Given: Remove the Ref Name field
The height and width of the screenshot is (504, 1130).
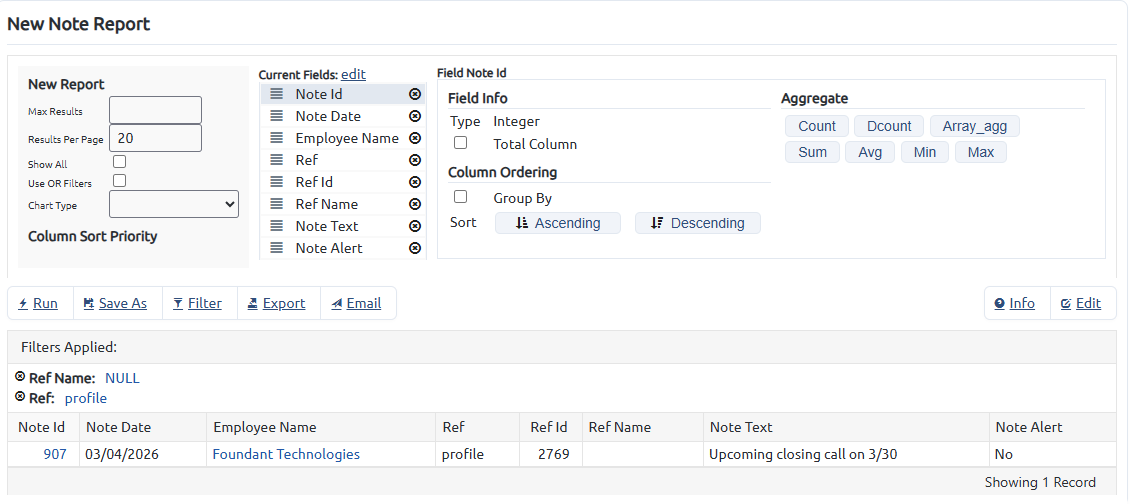Looking at the screenshot, I should pos(415,204).
